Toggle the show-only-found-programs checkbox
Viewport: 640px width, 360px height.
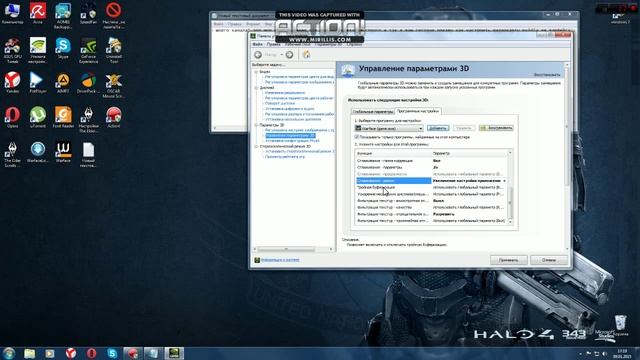357,137
